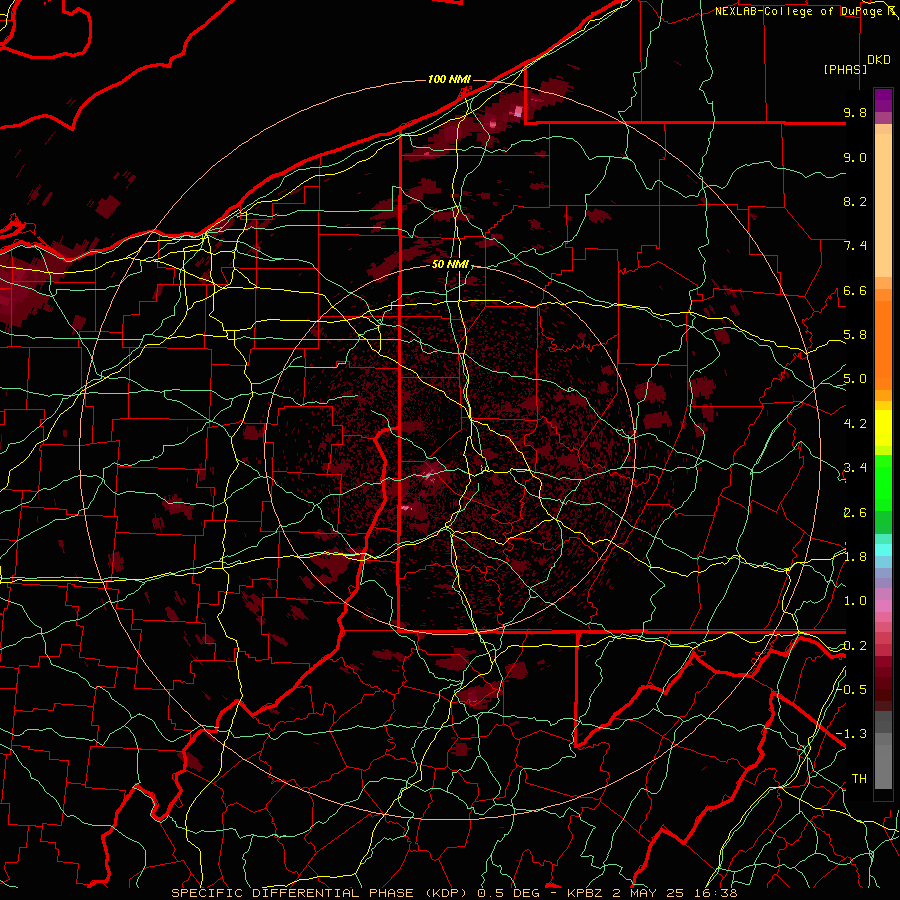
Task: Click the DKD label above the color scale
Action: pos(879,60)
